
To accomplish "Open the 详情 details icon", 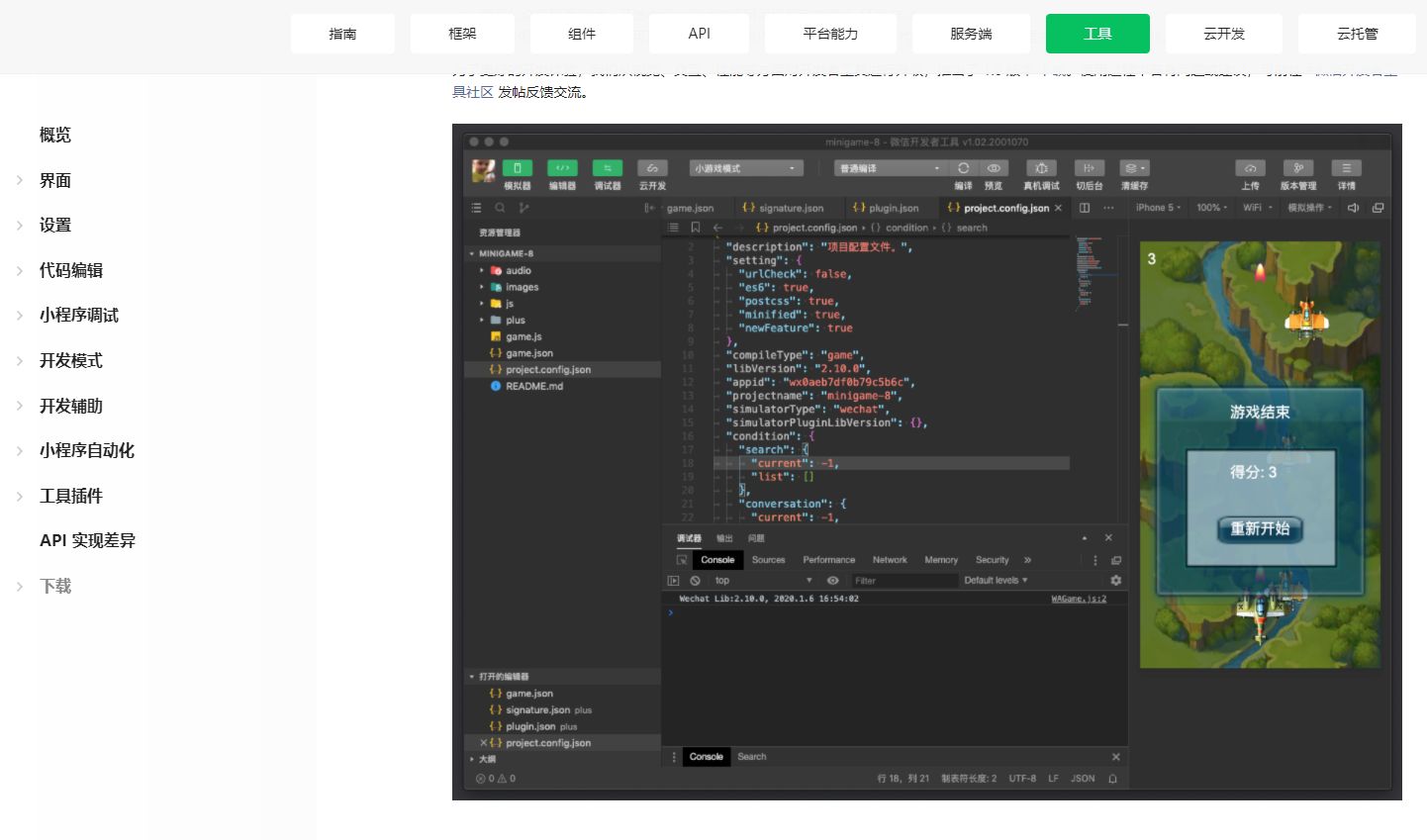I will pyautogui.click(x=1346, y=168).
